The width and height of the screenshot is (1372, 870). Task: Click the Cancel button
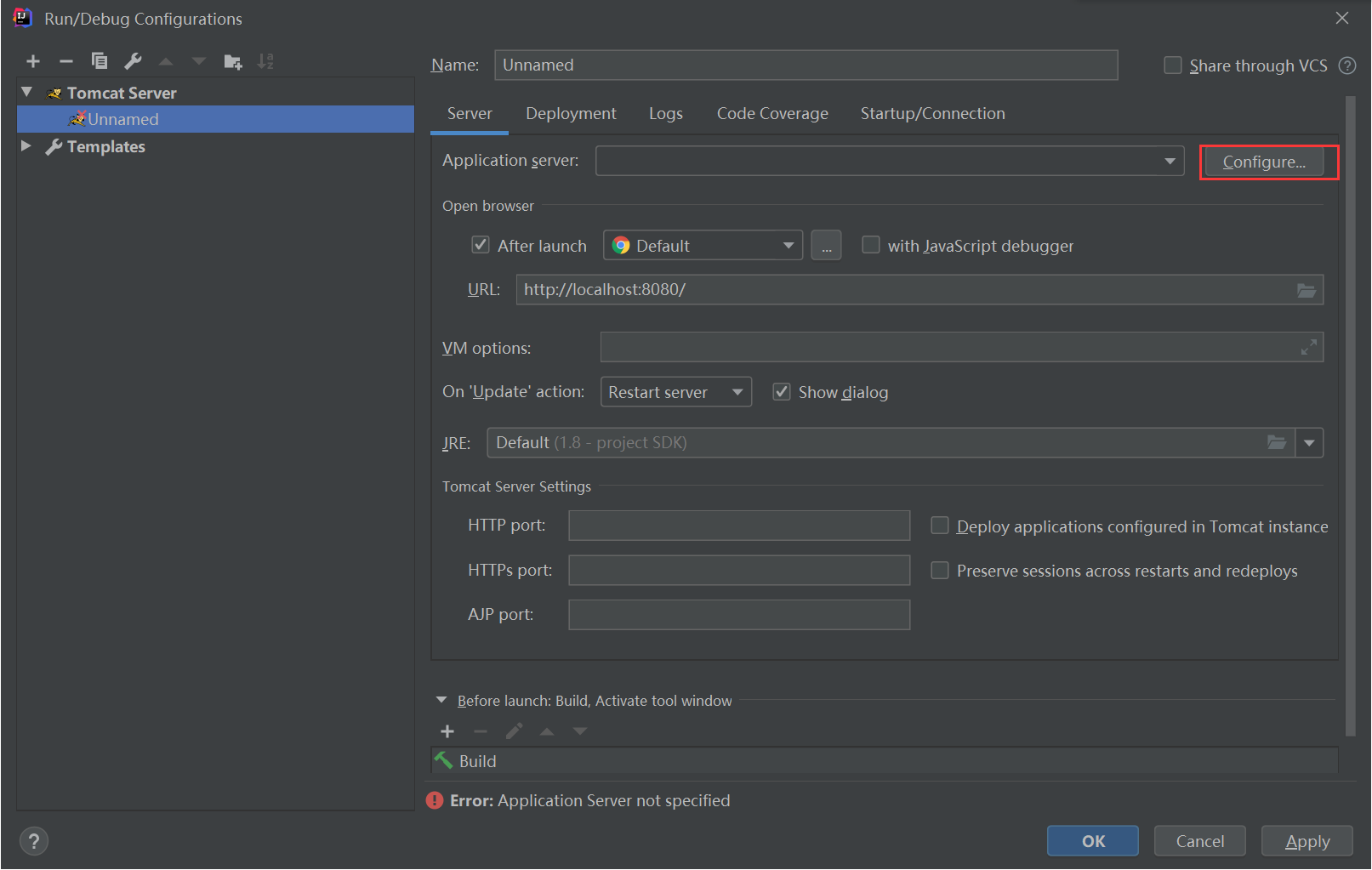coord(1200,841)
